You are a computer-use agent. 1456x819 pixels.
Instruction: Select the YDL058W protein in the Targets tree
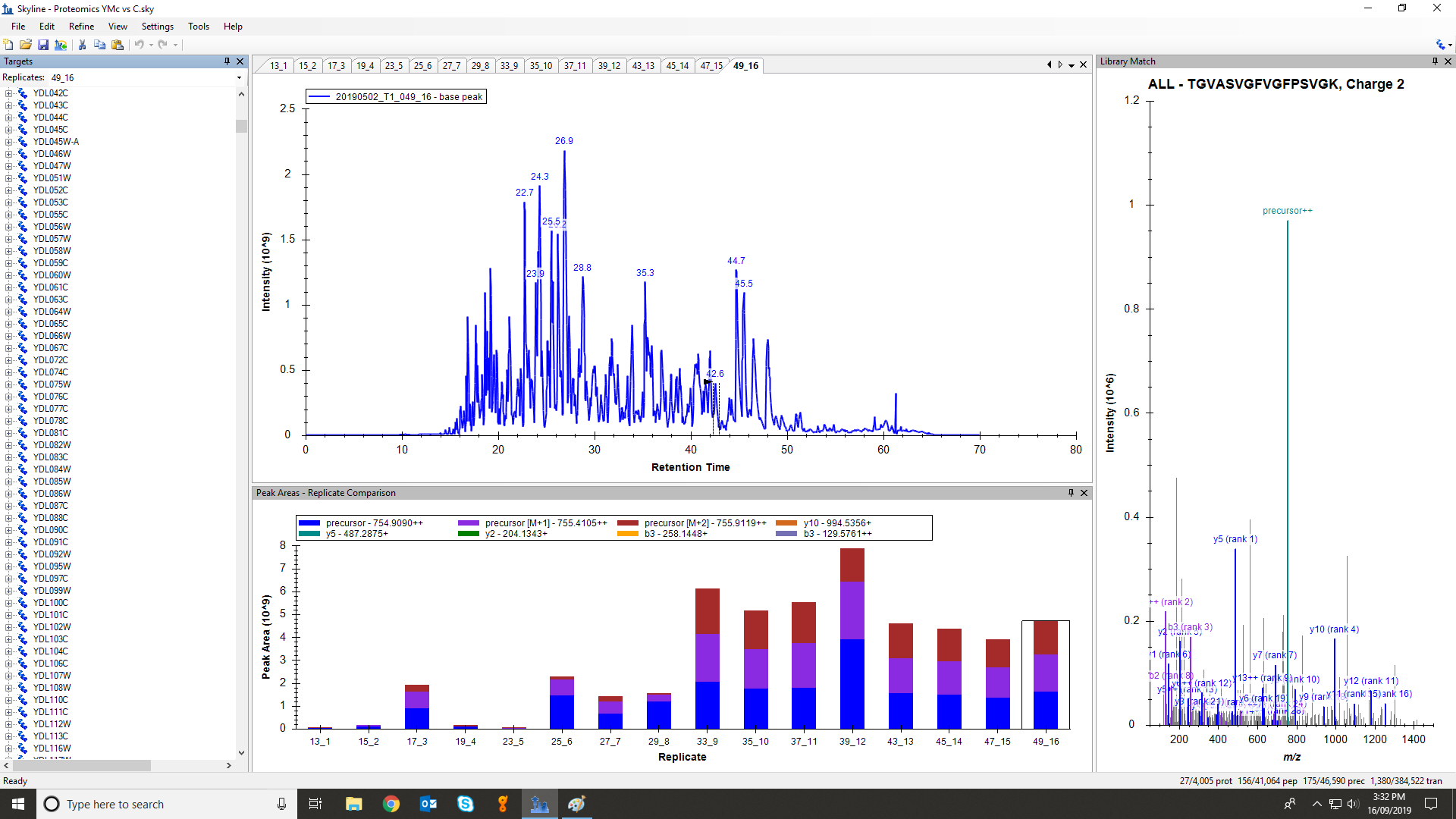52,251
